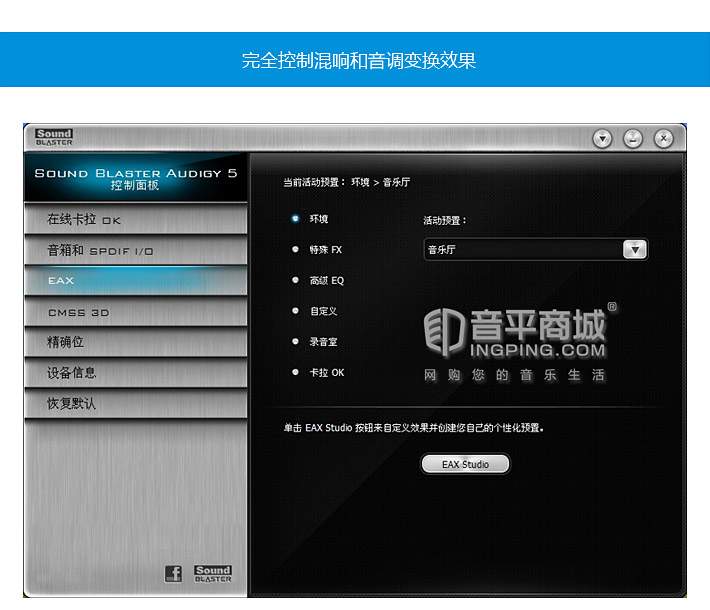Select the EAX sidebar item

136,281
